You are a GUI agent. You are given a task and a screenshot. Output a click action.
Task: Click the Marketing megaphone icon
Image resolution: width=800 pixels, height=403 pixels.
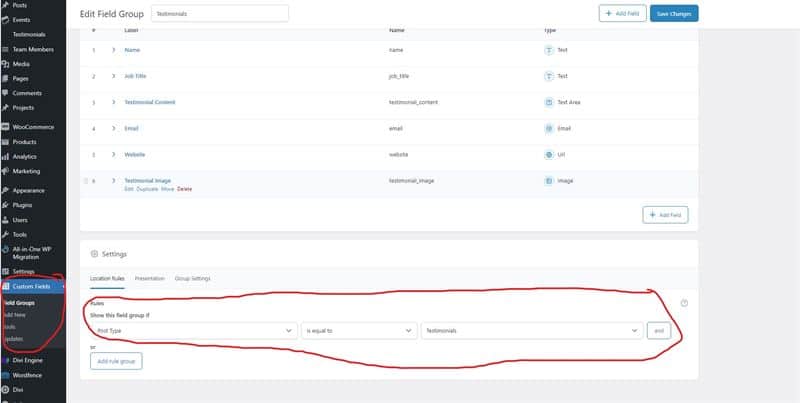[6, 171]
